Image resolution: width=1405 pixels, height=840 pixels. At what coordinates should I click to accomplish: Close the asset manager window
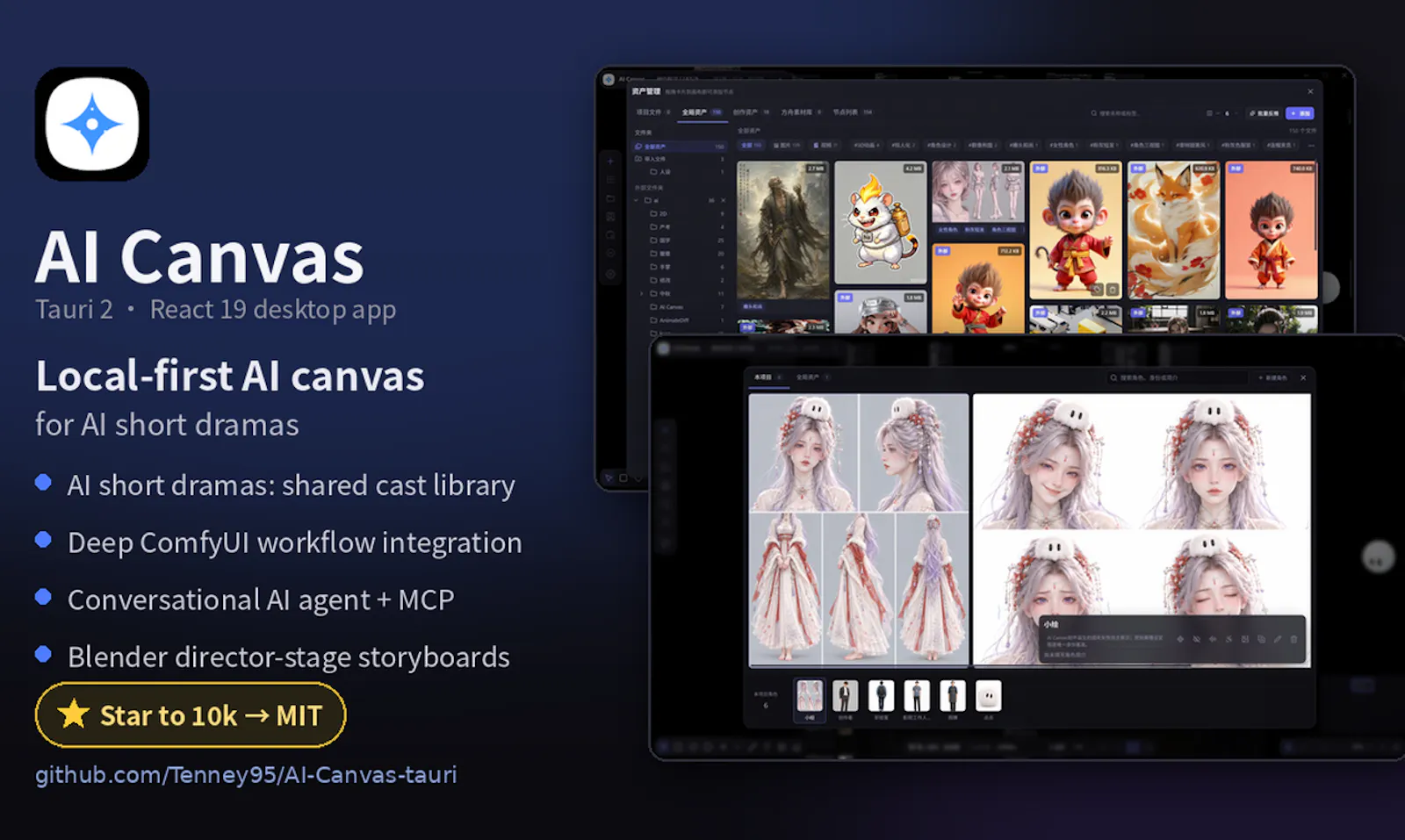(x=1310, y=91)
